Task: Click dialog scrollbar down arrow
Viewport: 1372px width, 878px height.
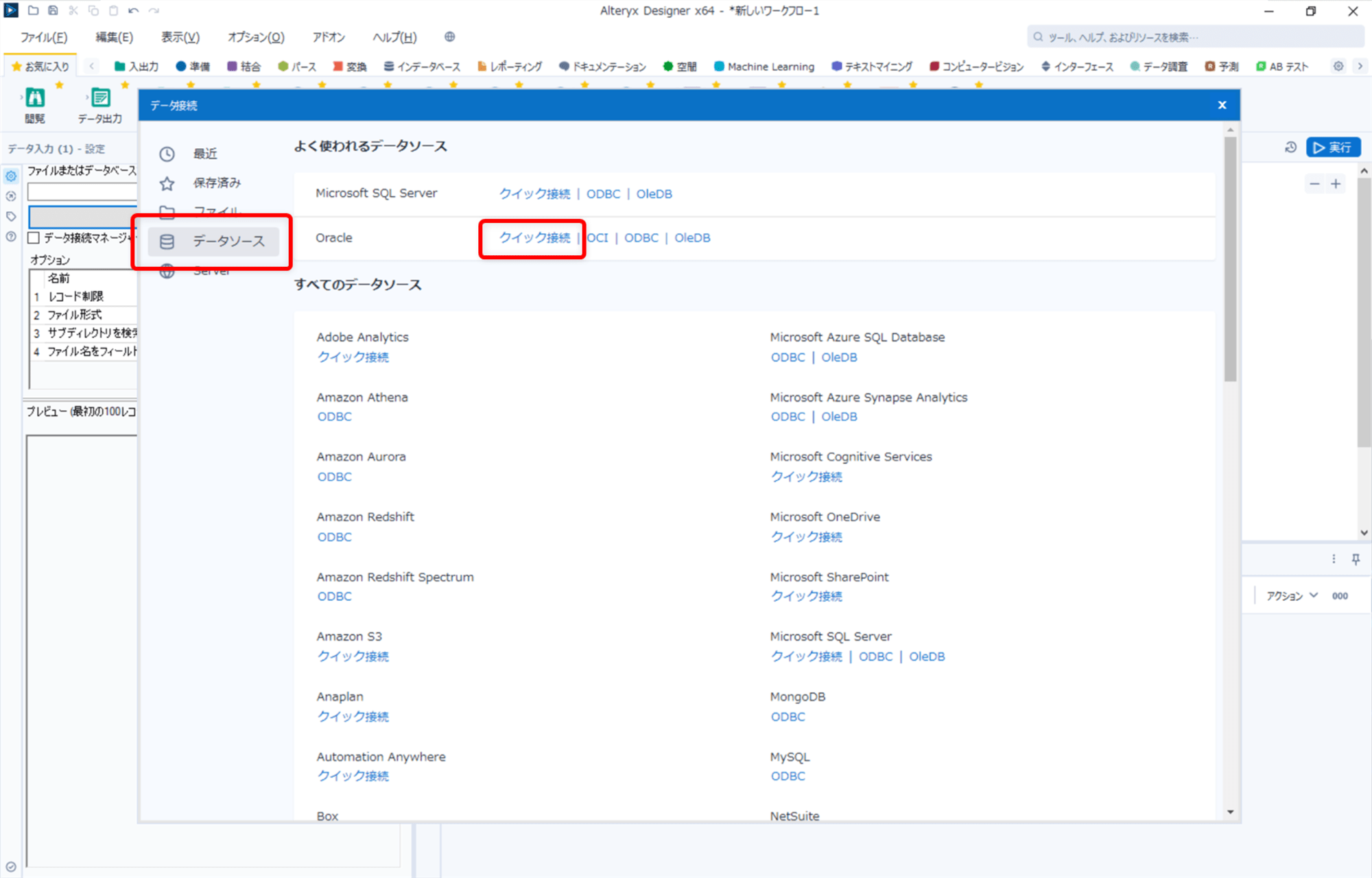Action: point(1230,812)
